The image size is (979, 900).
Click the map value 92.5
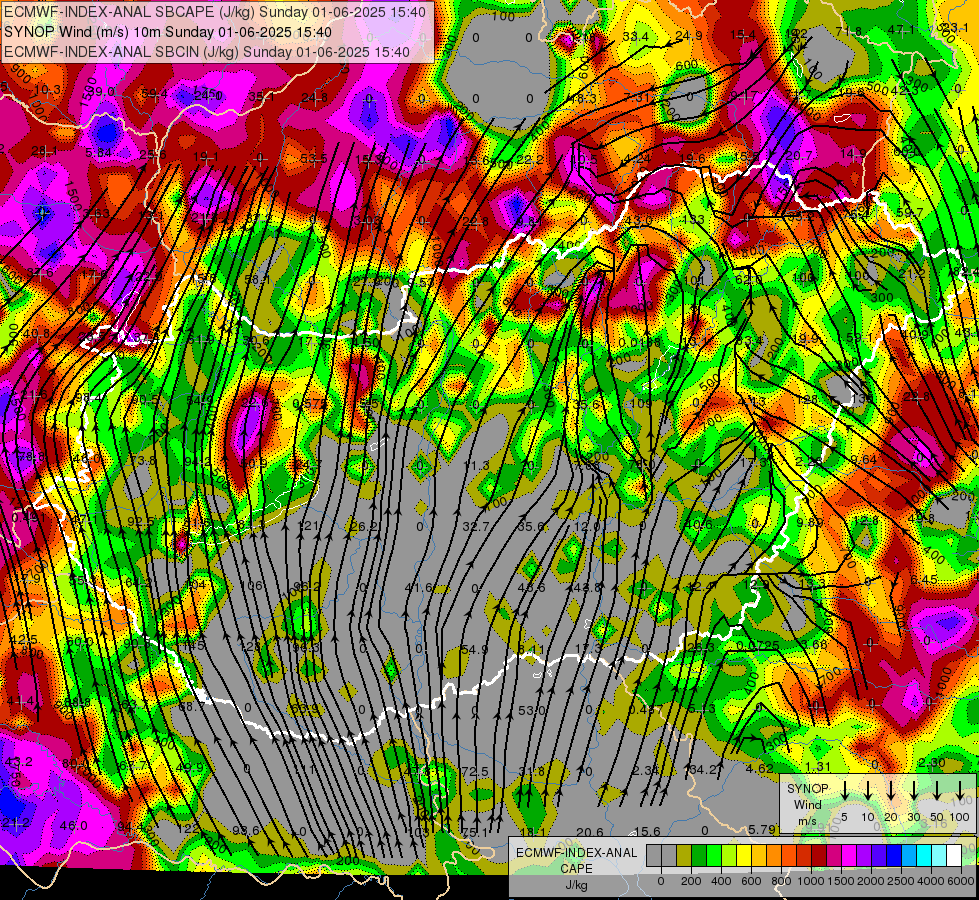click(x=140, y=522)
